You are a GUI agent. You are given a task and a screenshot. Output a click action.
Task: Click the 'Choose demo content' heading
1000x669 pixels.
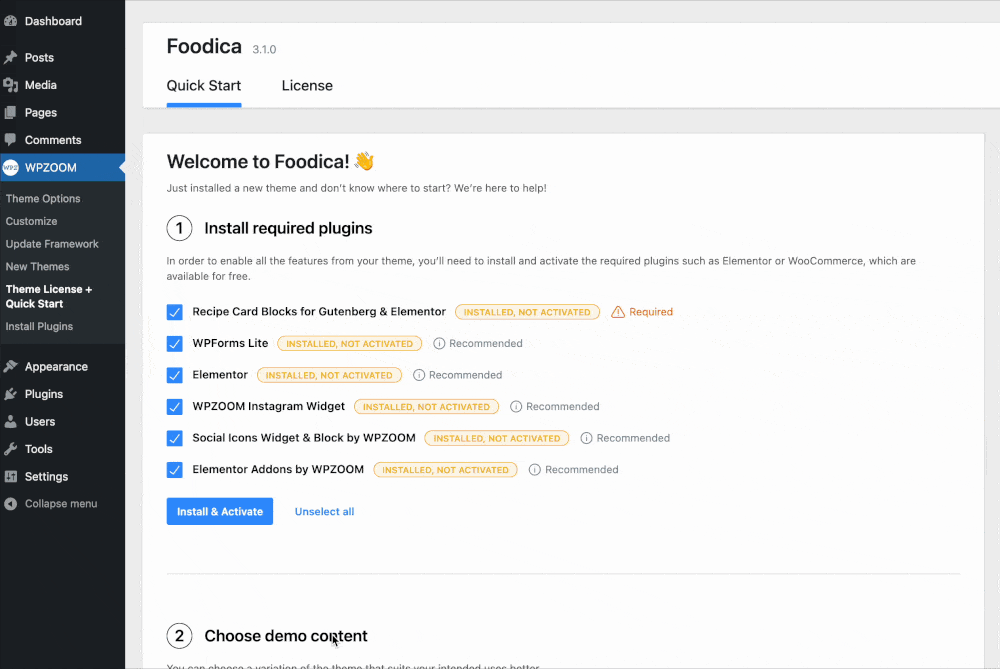click(286, 636)
